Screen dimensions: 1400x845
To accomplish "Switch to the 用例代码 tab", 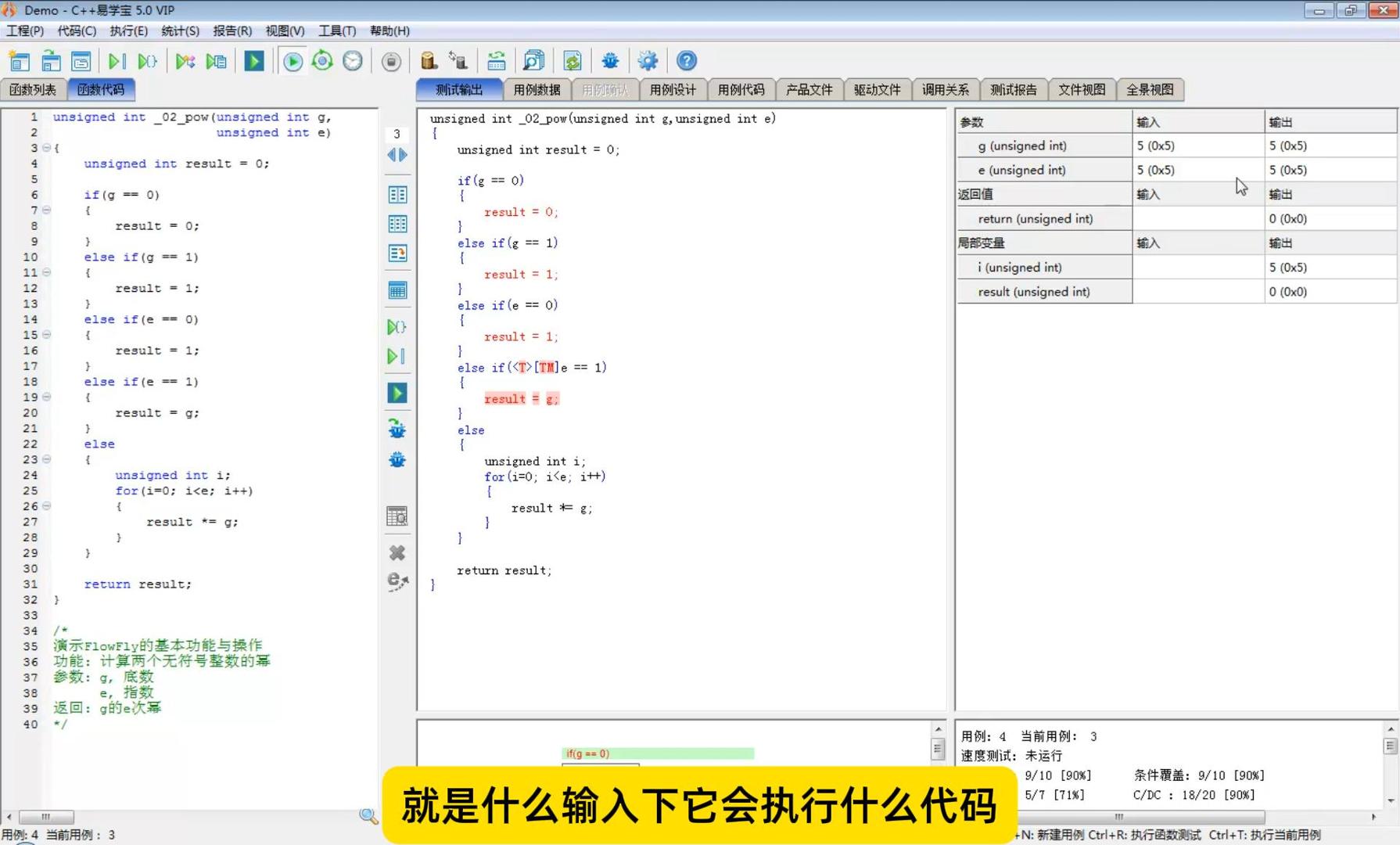I will 741,89.
